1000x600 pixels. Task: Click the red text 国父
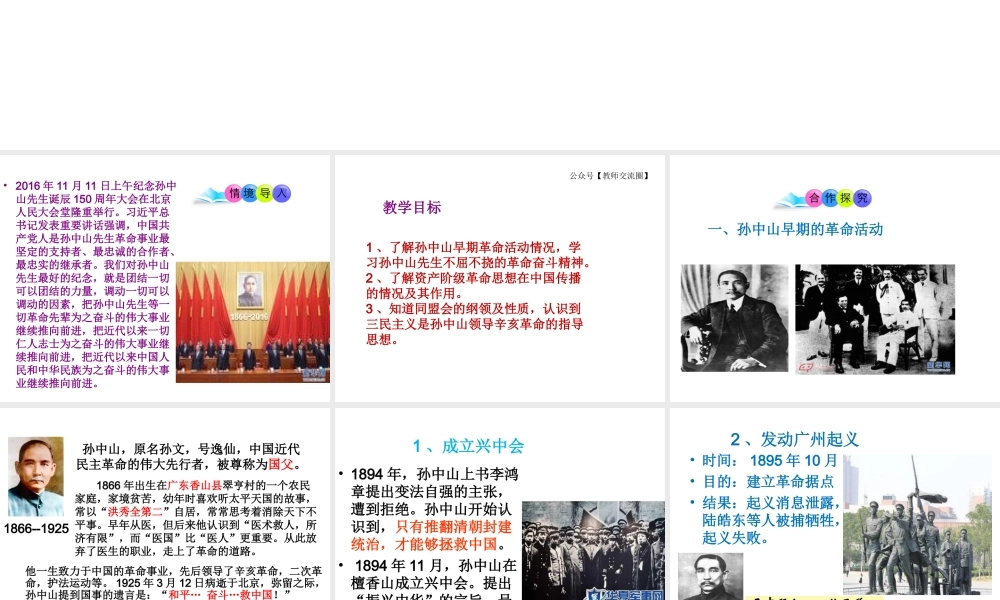(282, 465)
